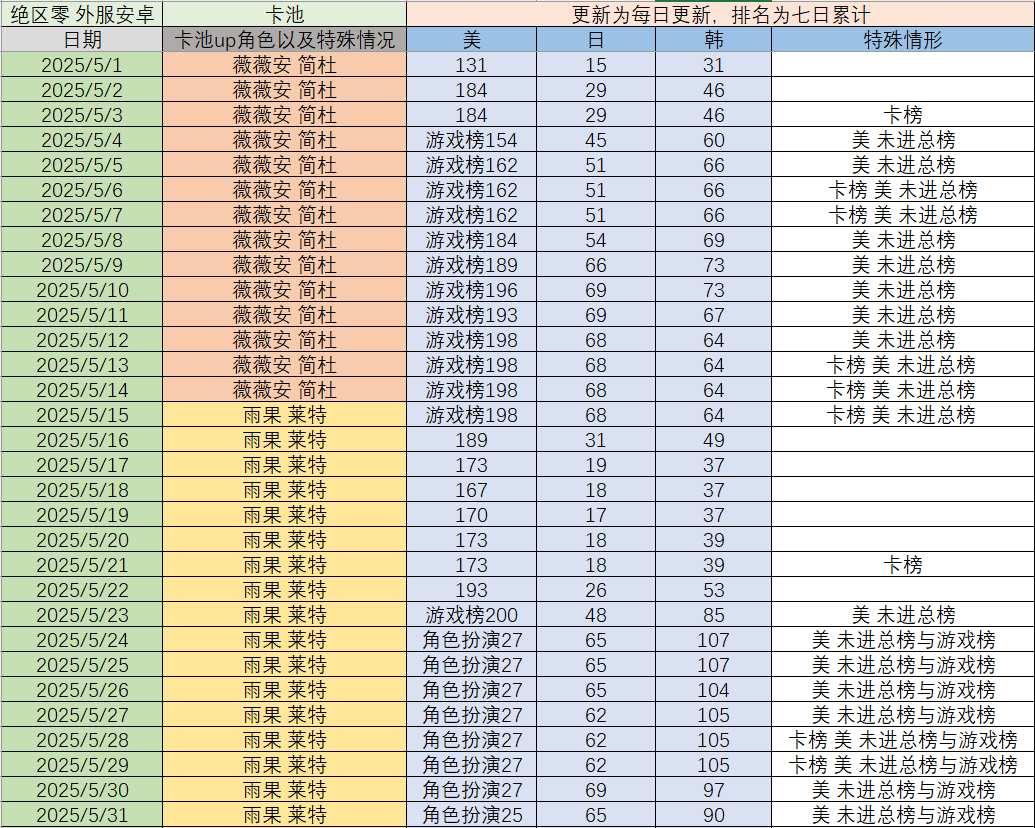The height and width of the screenshot is (828, 1035).
Task: Select the 游戏榜154 cell
Action: [x=471, y=140]
